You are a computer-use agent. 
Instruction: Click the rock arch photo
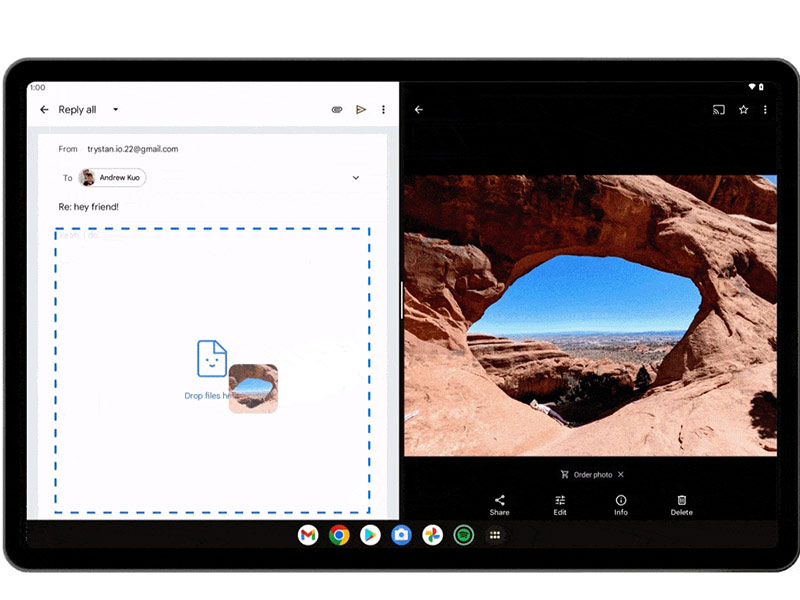(x=590, y=315)
